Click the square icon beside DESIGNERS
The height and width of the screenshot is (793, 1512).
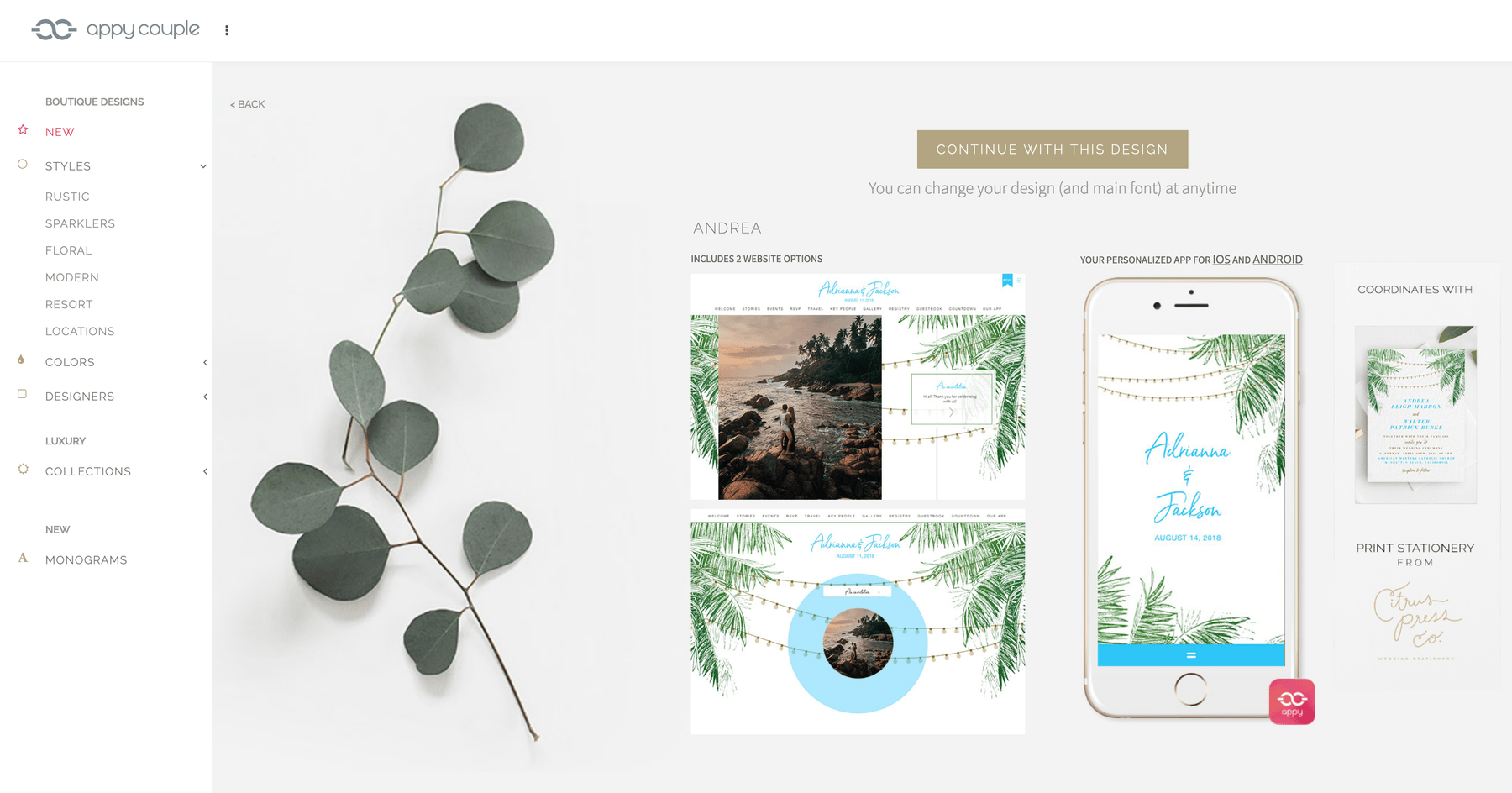(23, 394)
